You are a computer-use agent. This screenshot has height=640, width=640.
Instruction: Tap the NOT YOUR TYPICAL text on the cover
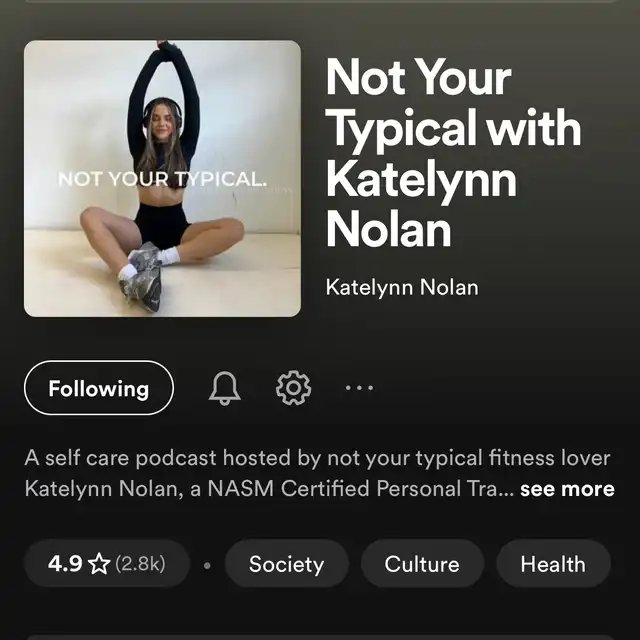(162, 179)
